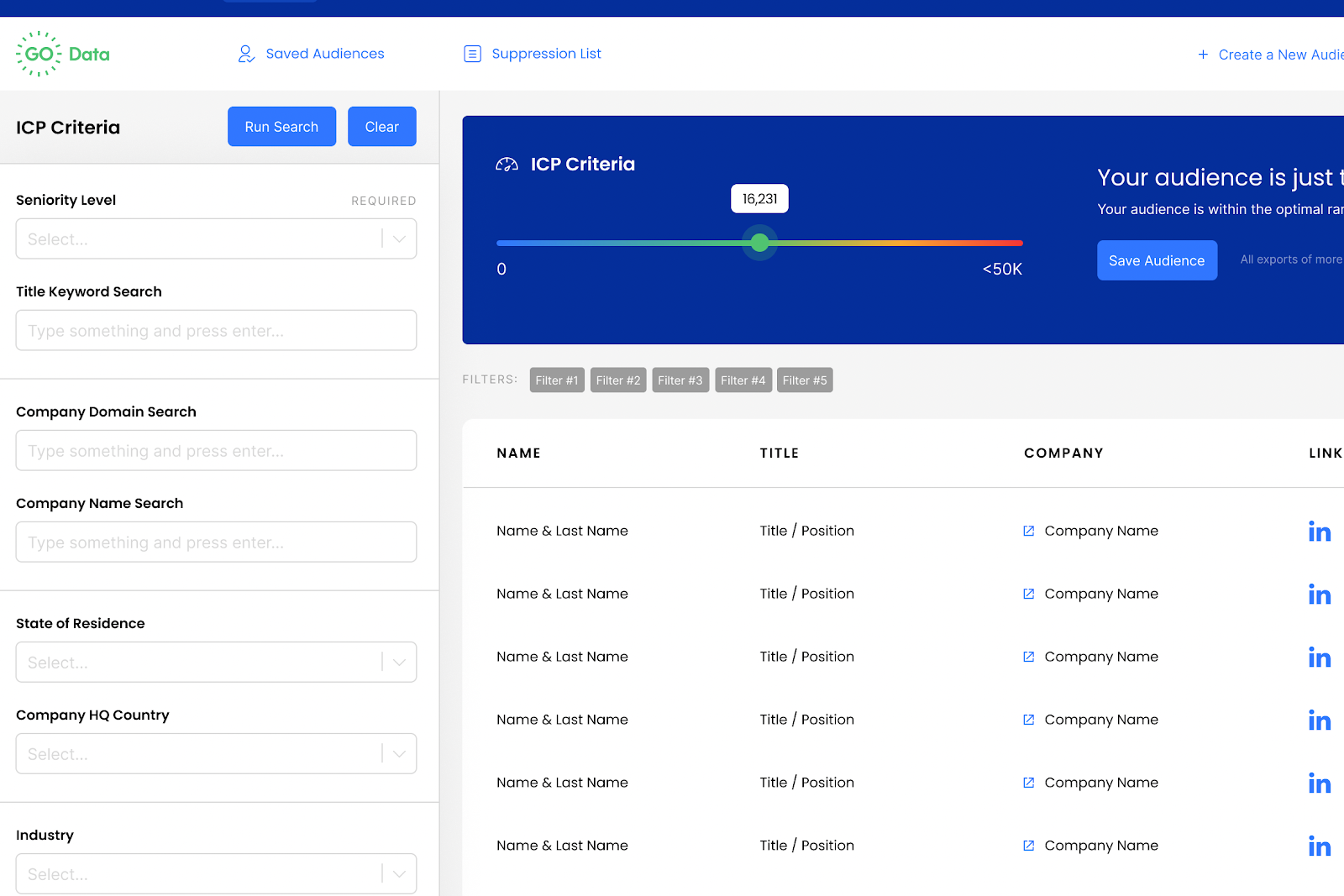The image size is (1344, 896).
Task: Open the LinkedIn profile for the first result row
Action: pos(1320,531)
